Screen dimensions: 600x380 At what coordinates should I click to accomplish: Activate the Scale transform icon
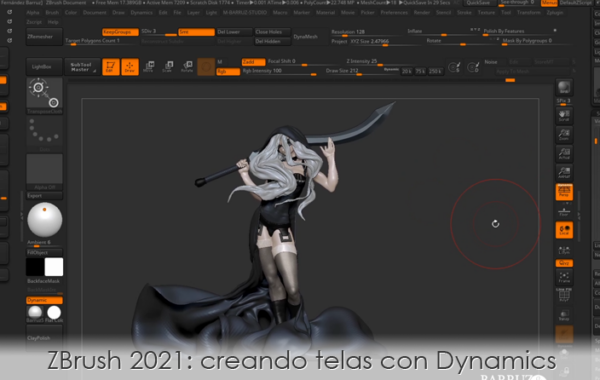point(168,67)
